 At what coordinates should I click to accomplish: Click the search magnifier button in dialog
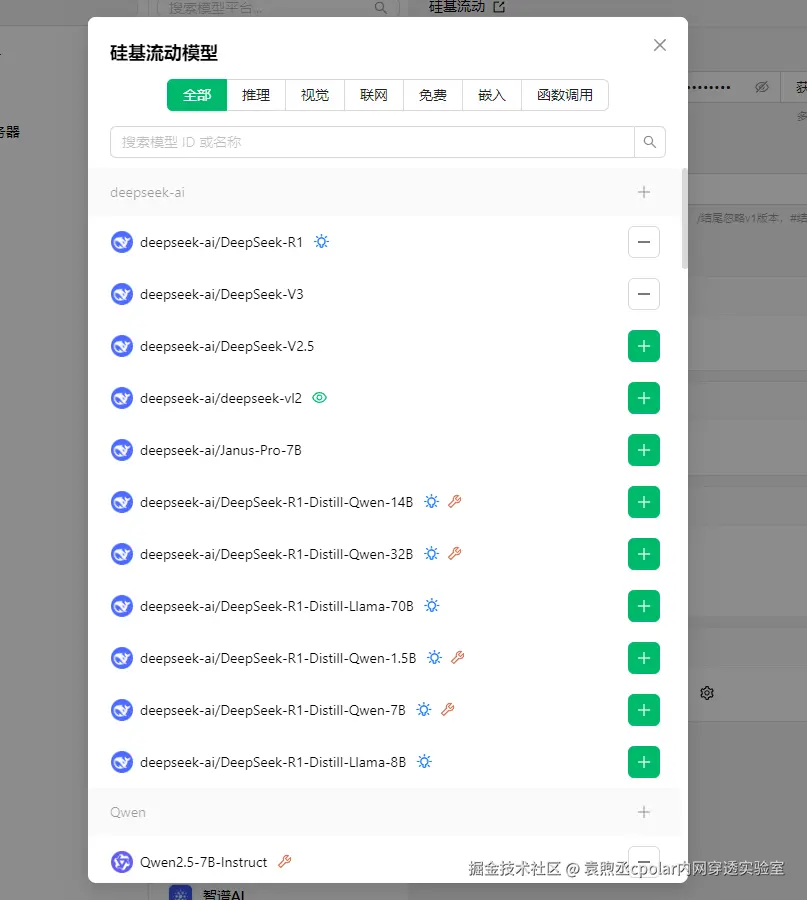(x=650, y=142)
